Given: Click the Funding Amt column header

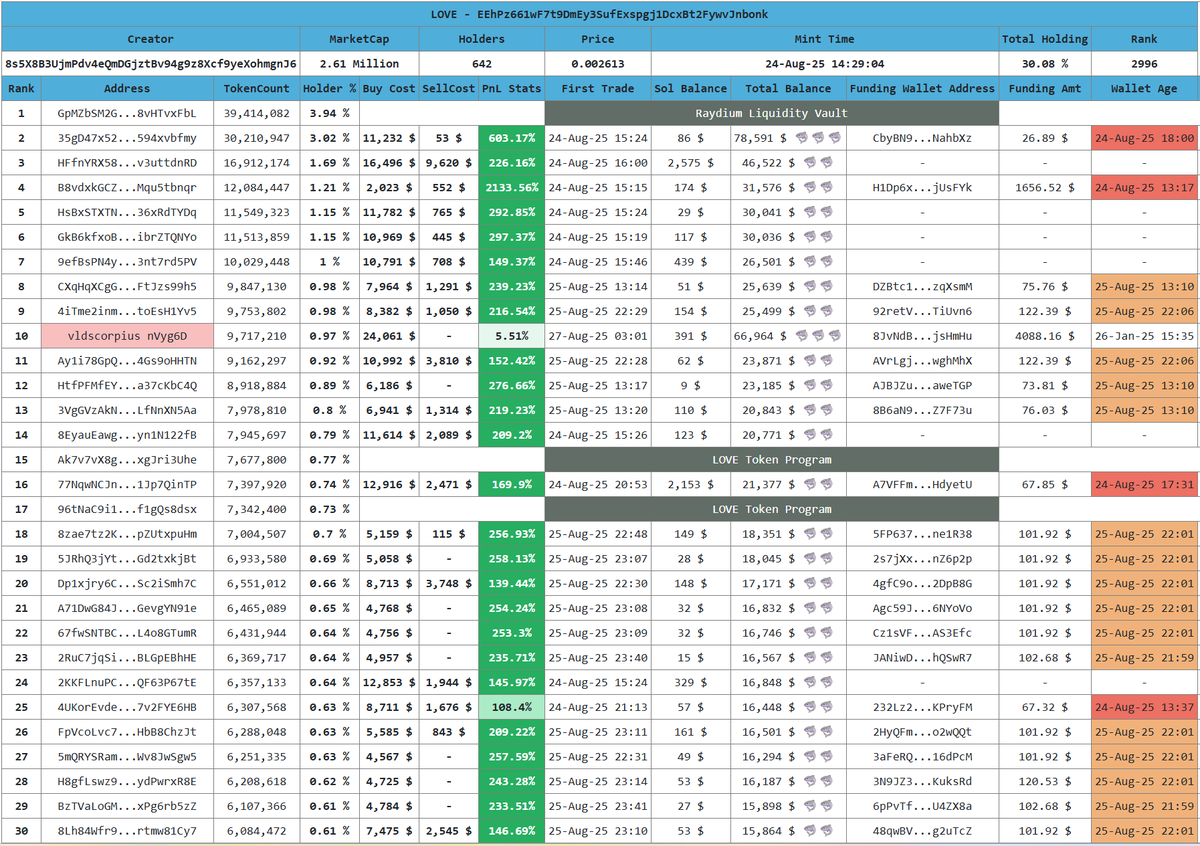Looking at the screenshot, I should [1045, 88].
